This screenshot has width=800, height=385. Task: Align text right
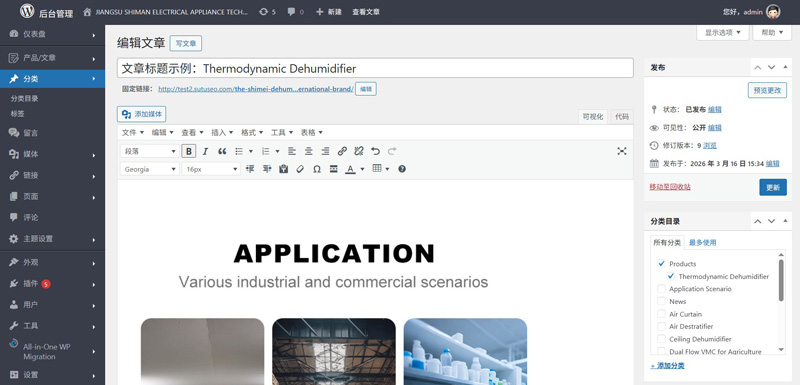[x=325, y=151]
